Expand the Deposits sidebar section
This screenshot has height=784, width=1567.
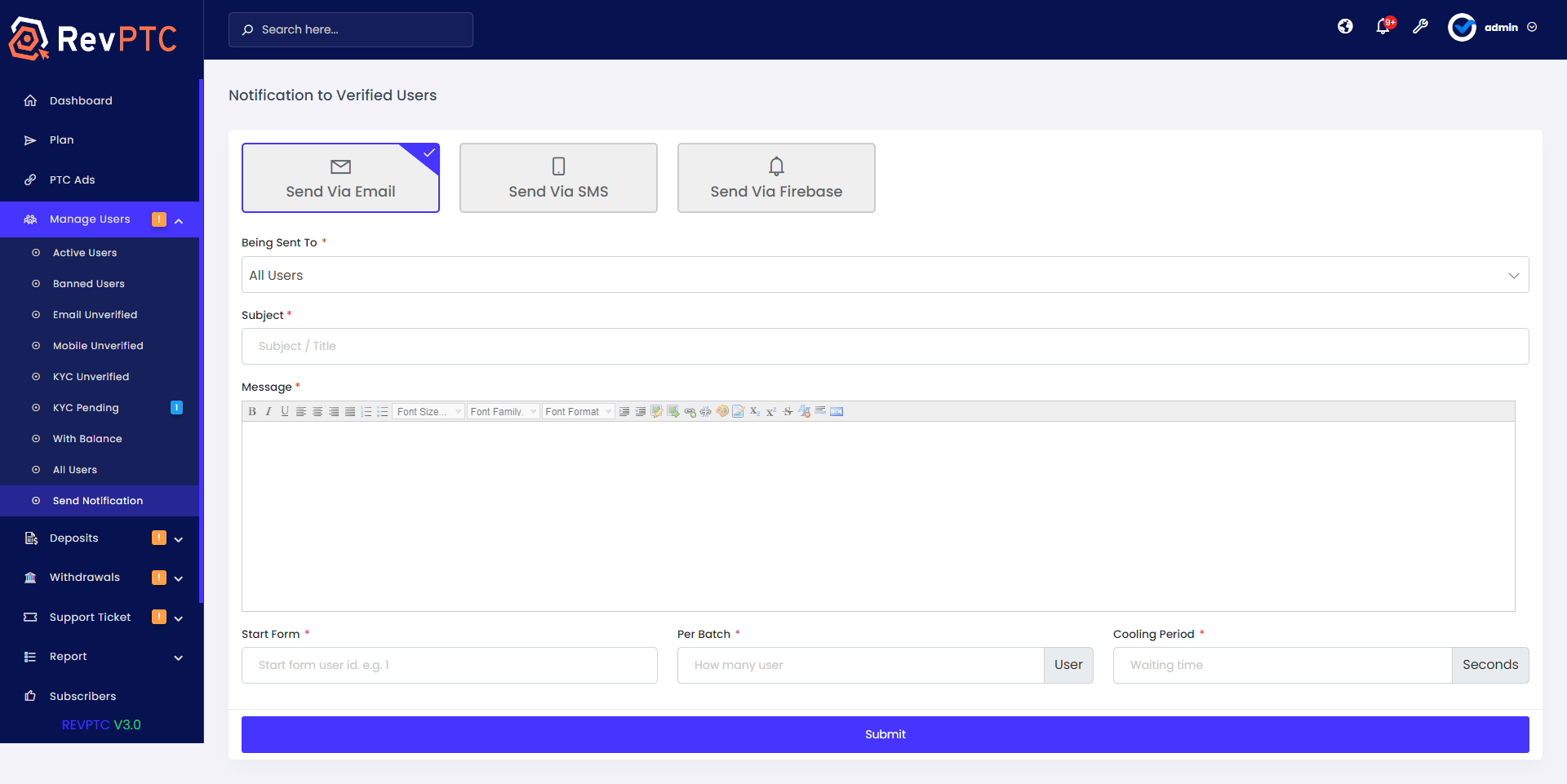tap(100, 538)
